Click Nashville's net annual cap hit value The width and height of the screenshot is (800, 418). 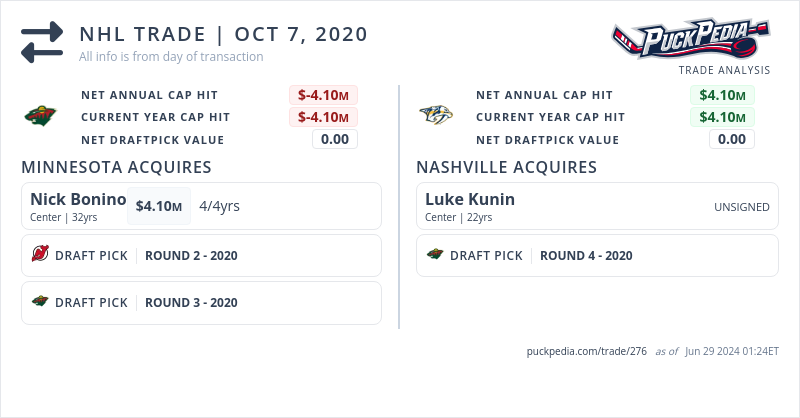[721, 95]
